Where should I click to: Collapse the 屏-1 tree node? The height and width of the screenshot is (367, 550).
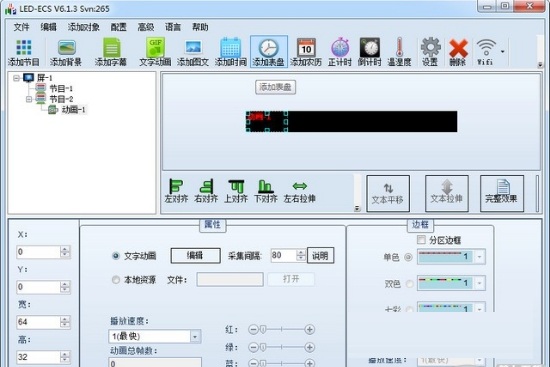16,78
